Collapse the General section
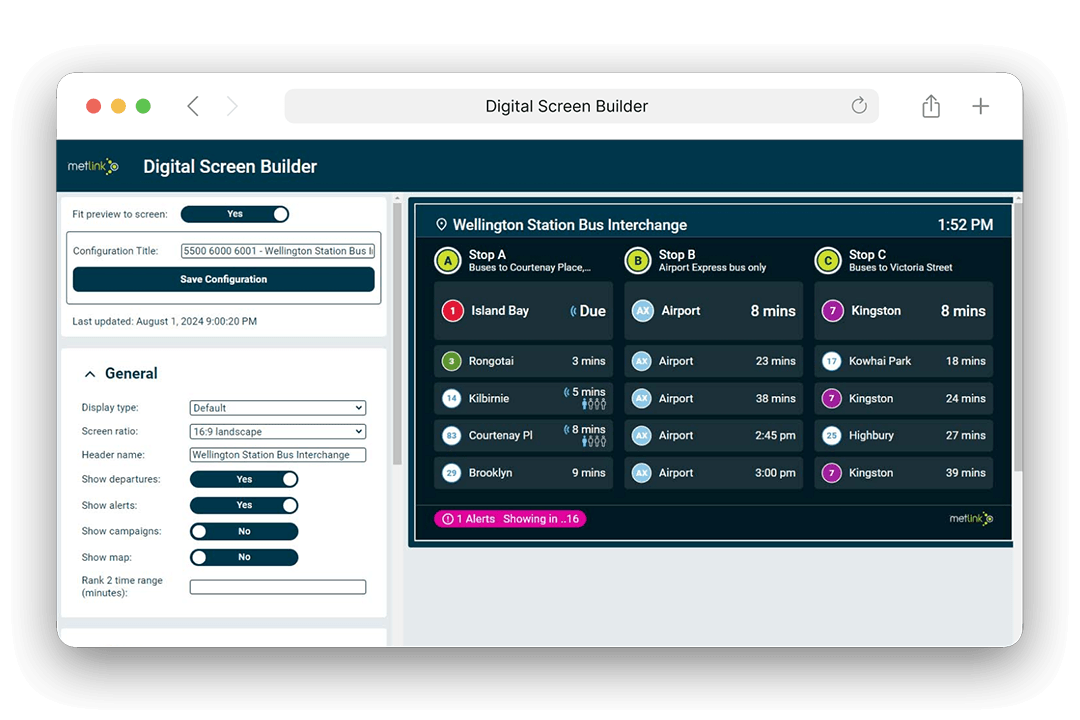Screen dimensions: 1080x720 (x=90, y=373)
